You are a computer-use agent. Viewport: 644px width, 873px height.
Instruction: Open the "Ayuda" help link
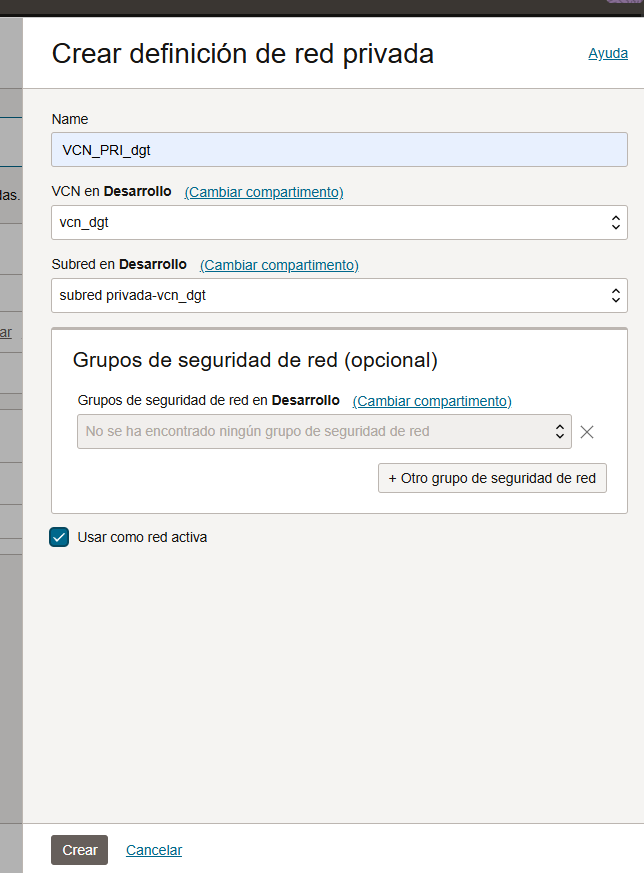[608, 53]
